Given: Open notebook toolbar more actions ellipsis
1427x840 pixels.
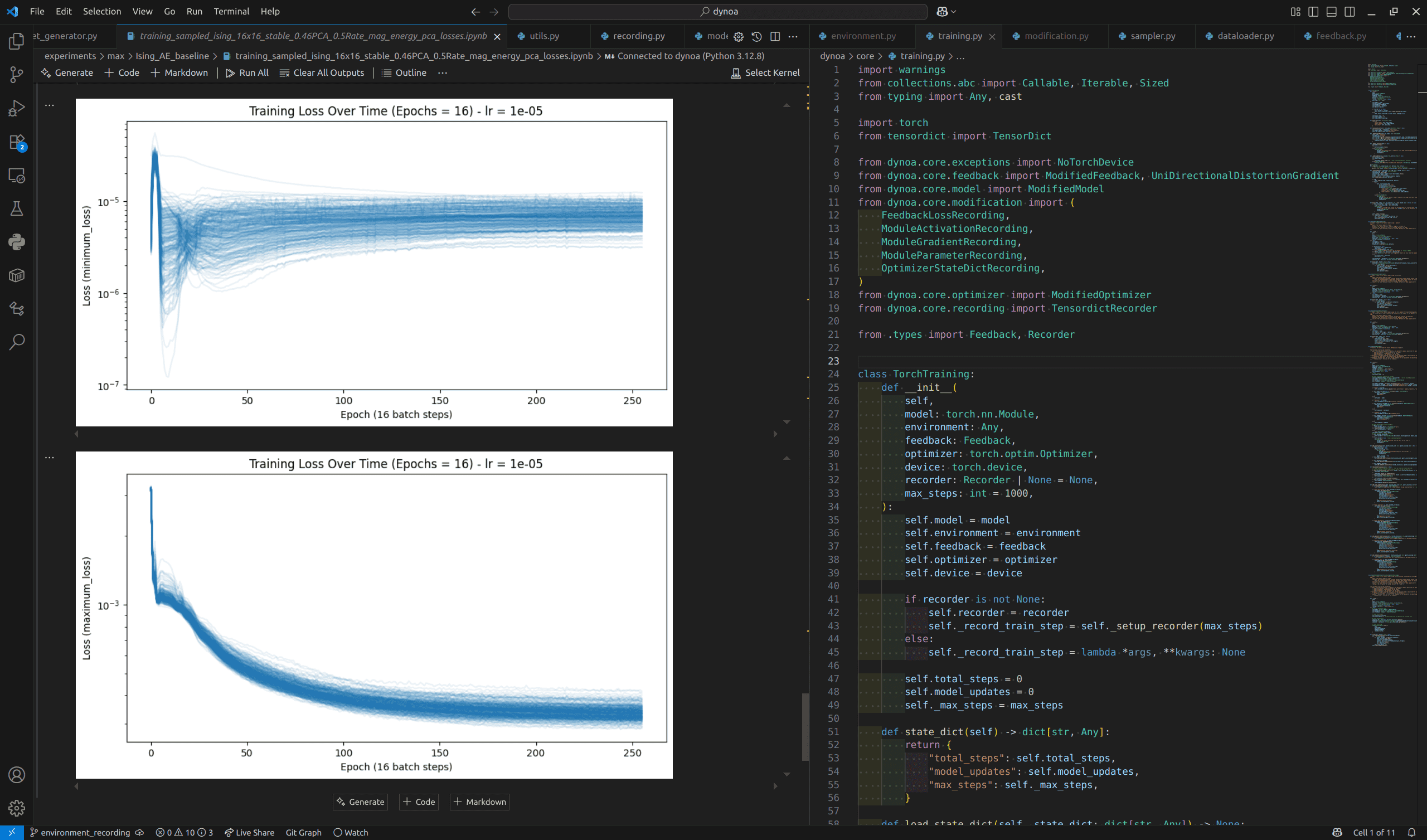Looking at the screenshot, I should click(x=442, y=72).
